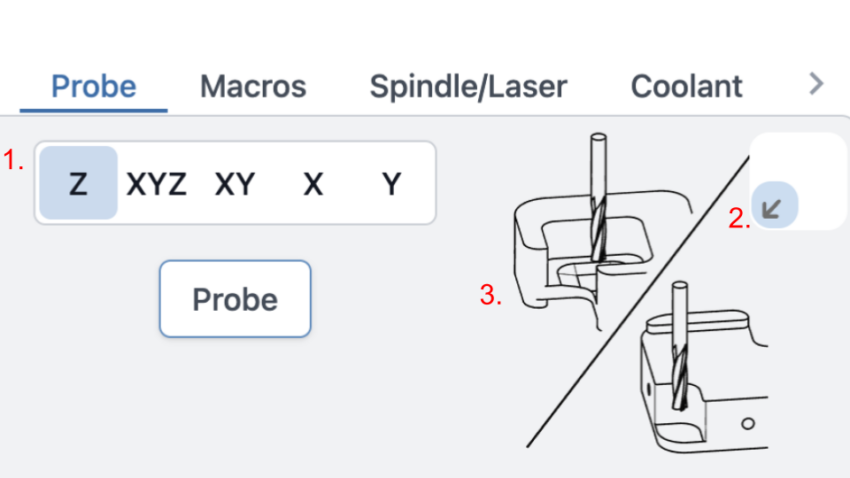Open the Spindle/Laser tab
The height and width of the screenshot is (478, 850).
coord(468,87)
